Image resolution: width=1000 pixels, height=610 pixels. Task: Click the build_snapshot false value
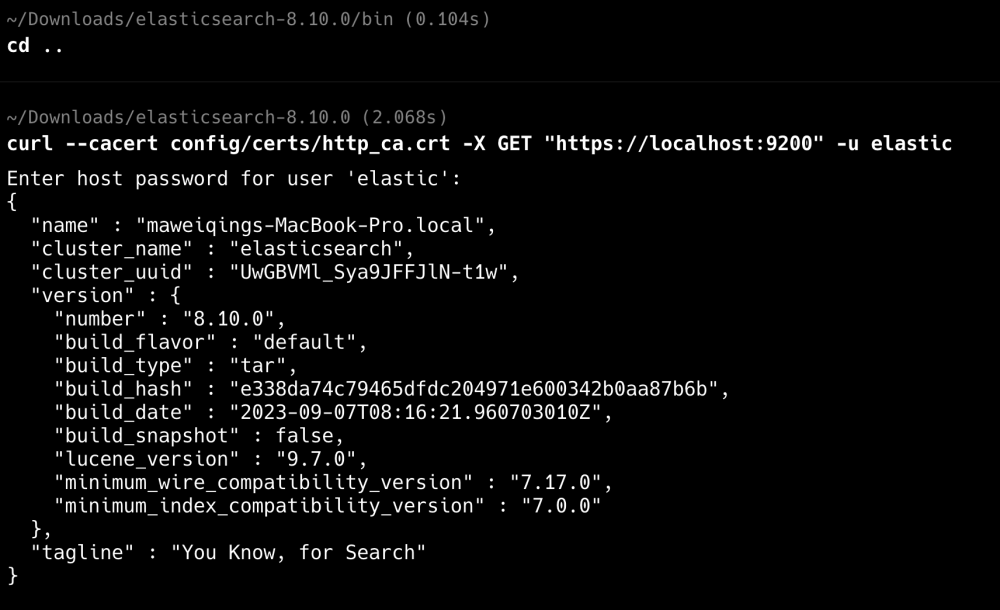click(310, 436)
